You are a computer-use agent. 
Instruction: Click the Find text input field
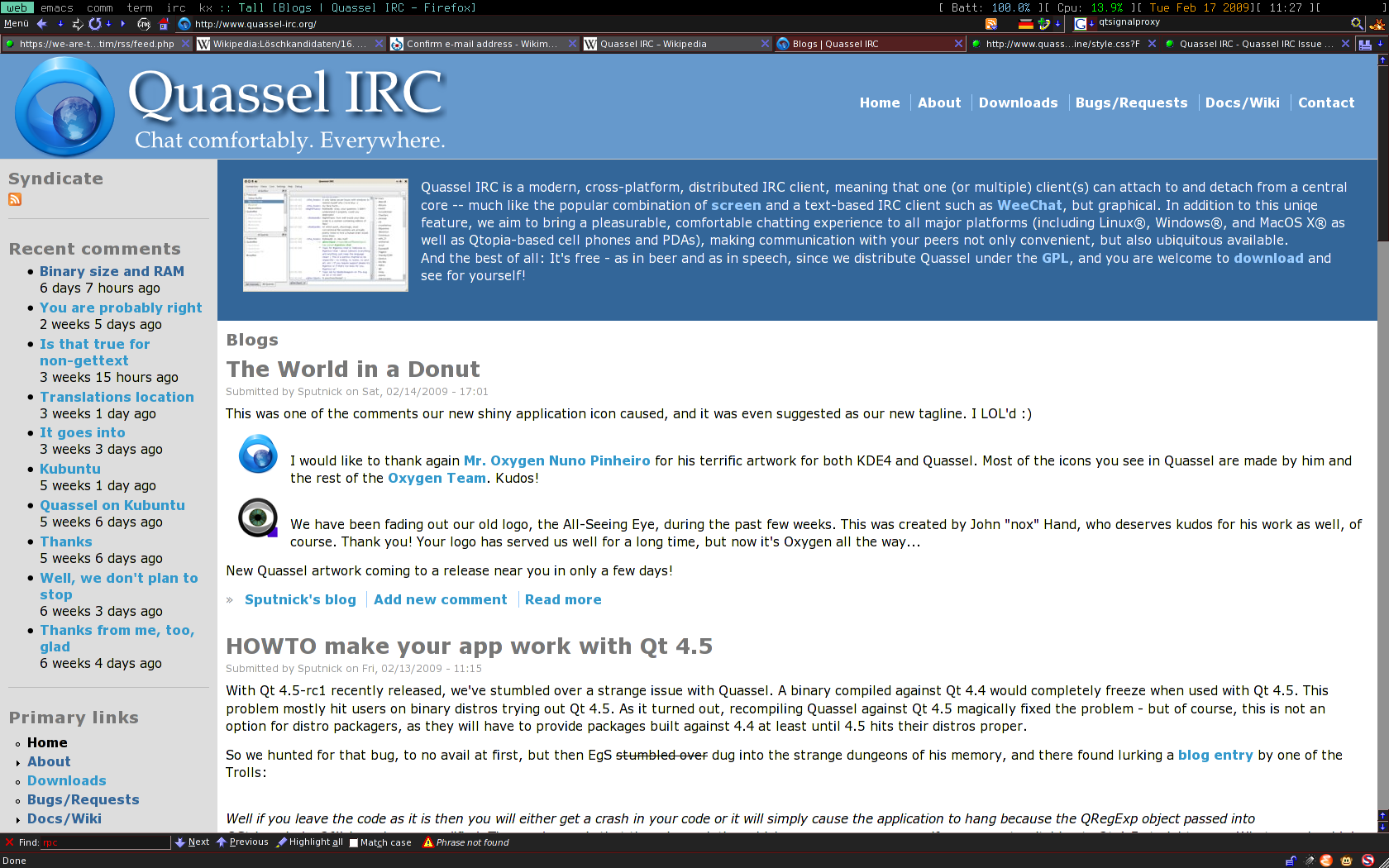click(105, 842)
